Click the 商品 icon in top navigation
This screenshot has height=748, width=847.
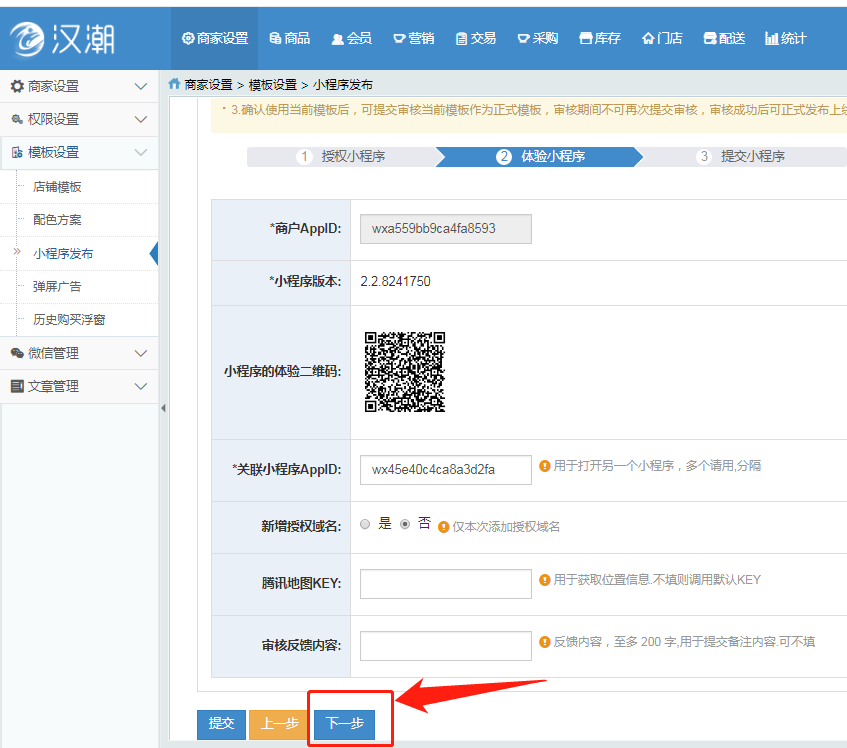pyautogui.click(x=275, y=38)
